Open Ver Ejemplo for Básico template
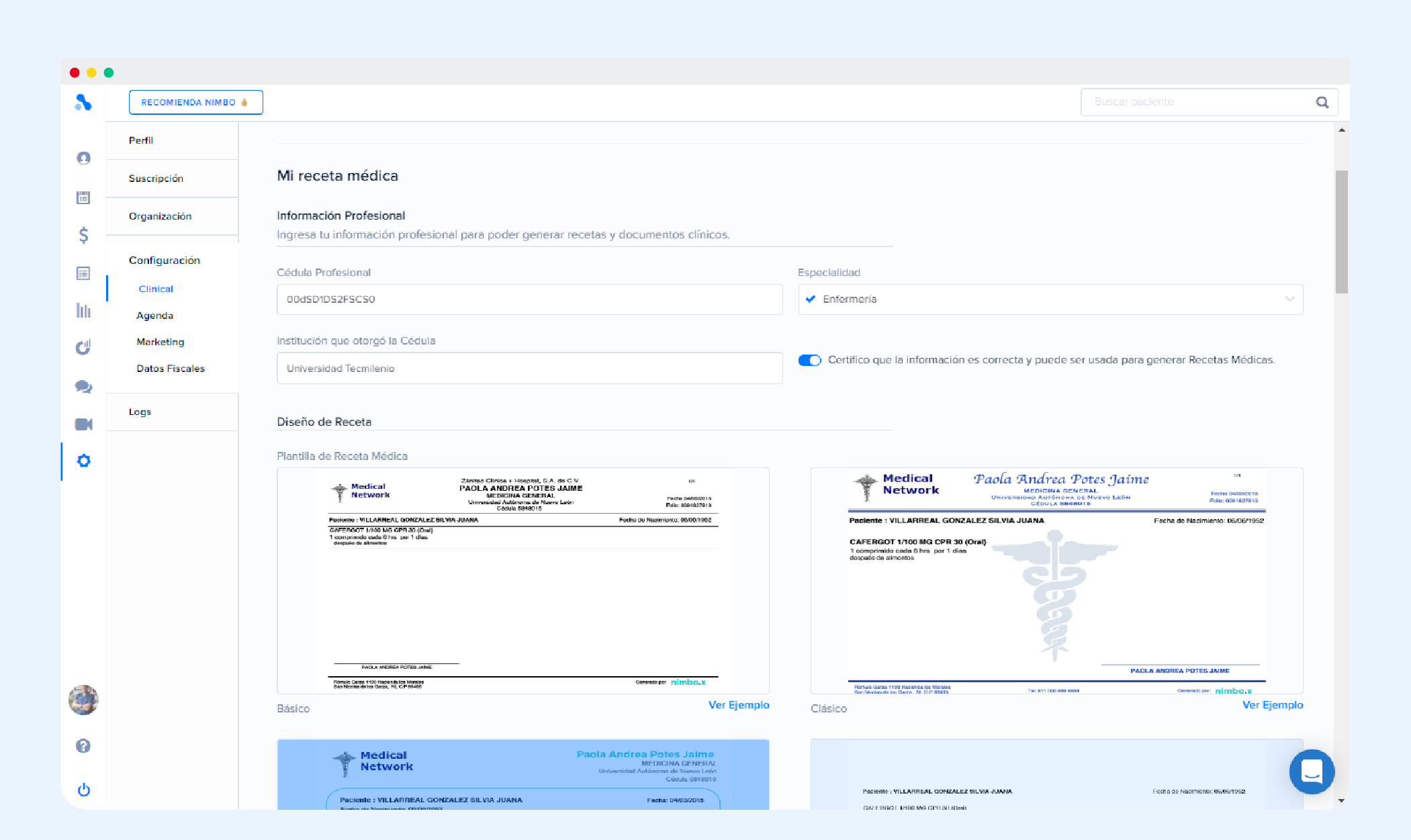 point(738,705)
